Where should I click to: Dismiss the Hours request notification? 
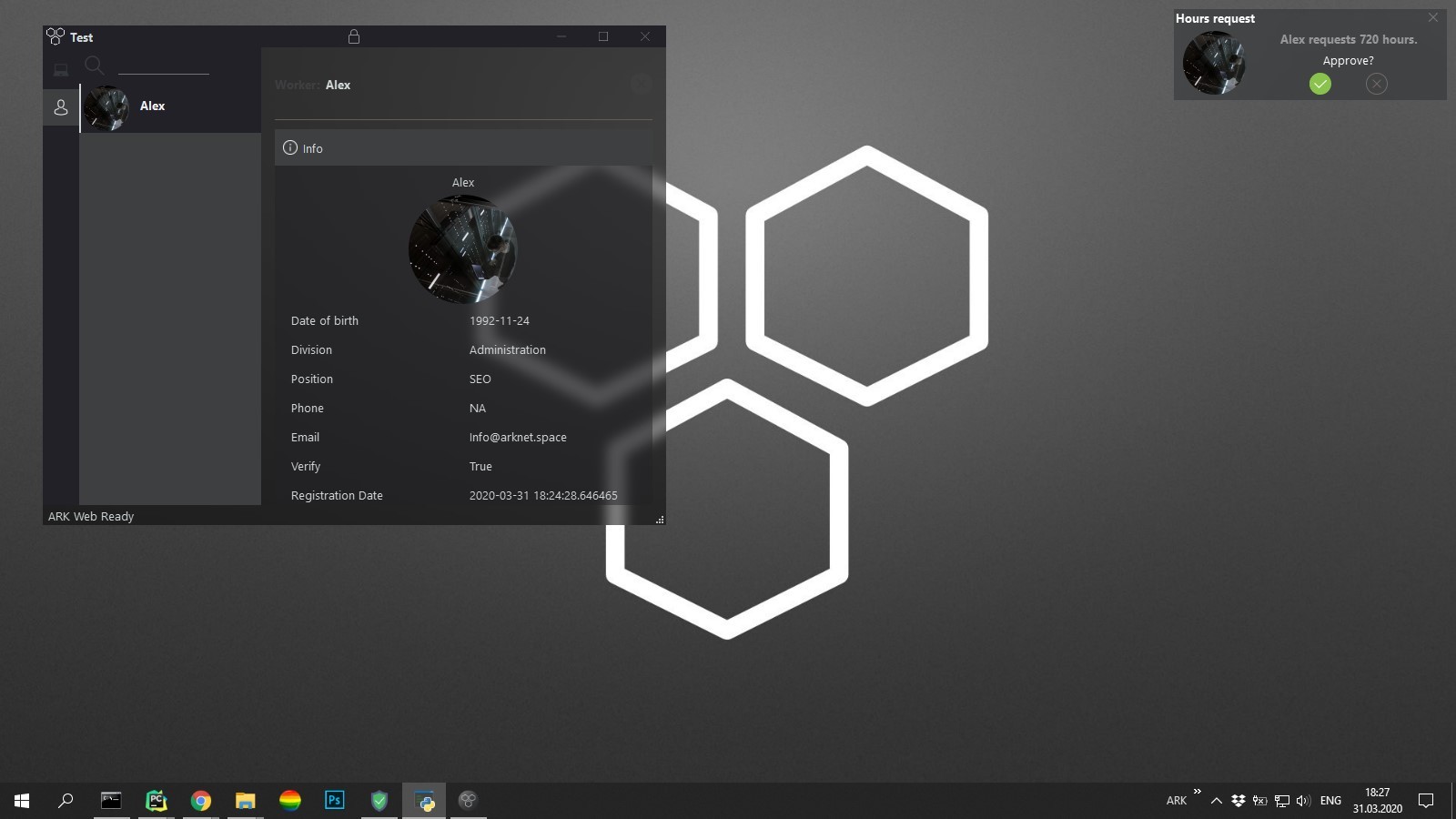point(1433,17)
